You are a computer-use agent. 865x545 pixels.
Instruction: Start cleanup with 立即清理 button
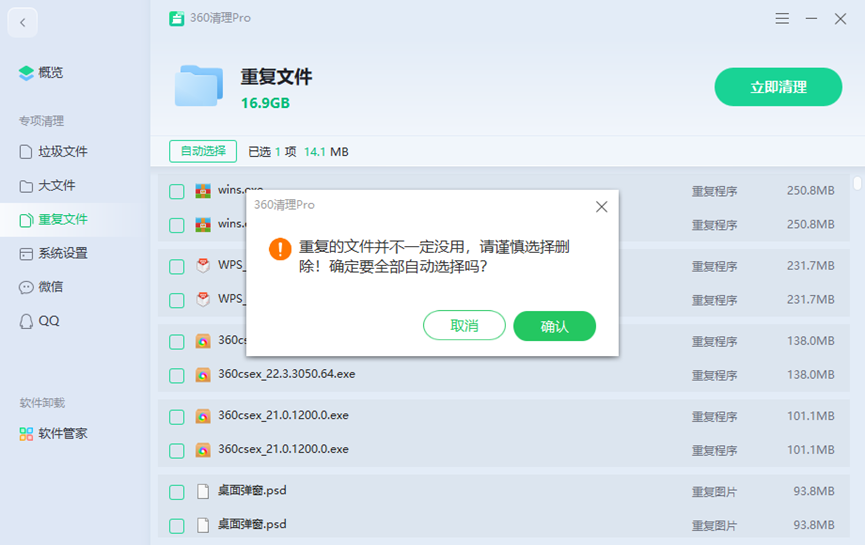tap(778, 87)
